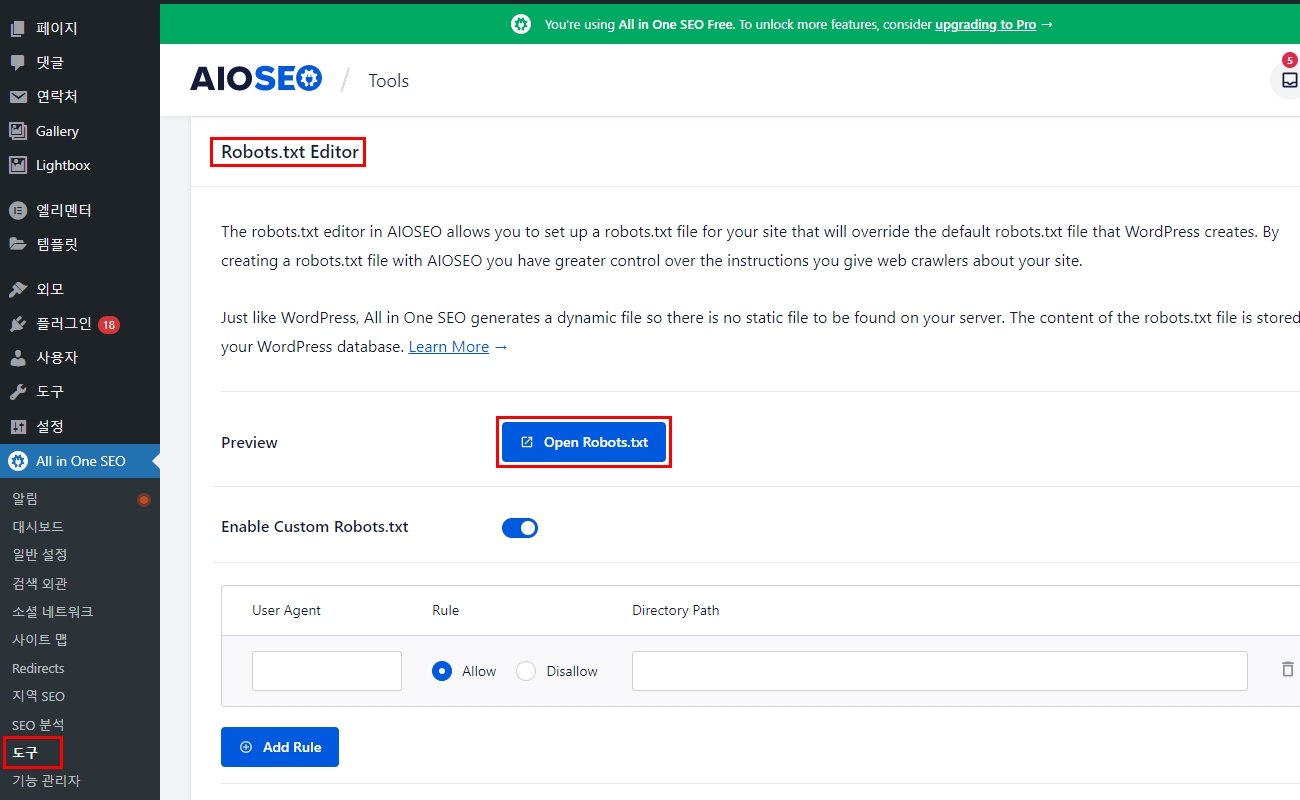This screenshot has height=800, width=1300.
Task: Open the Gallery menu item
Action: (x=80, y=131)
